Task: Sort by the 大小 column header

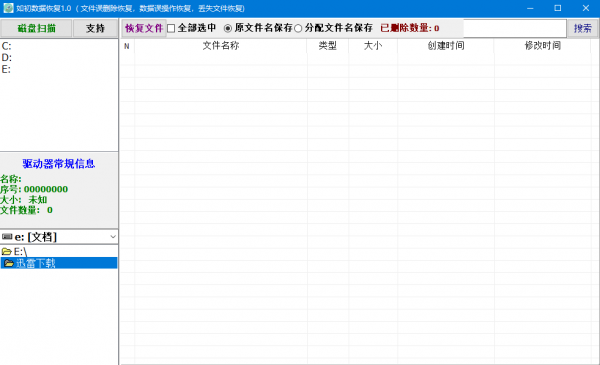Action: tap(373, 46)
